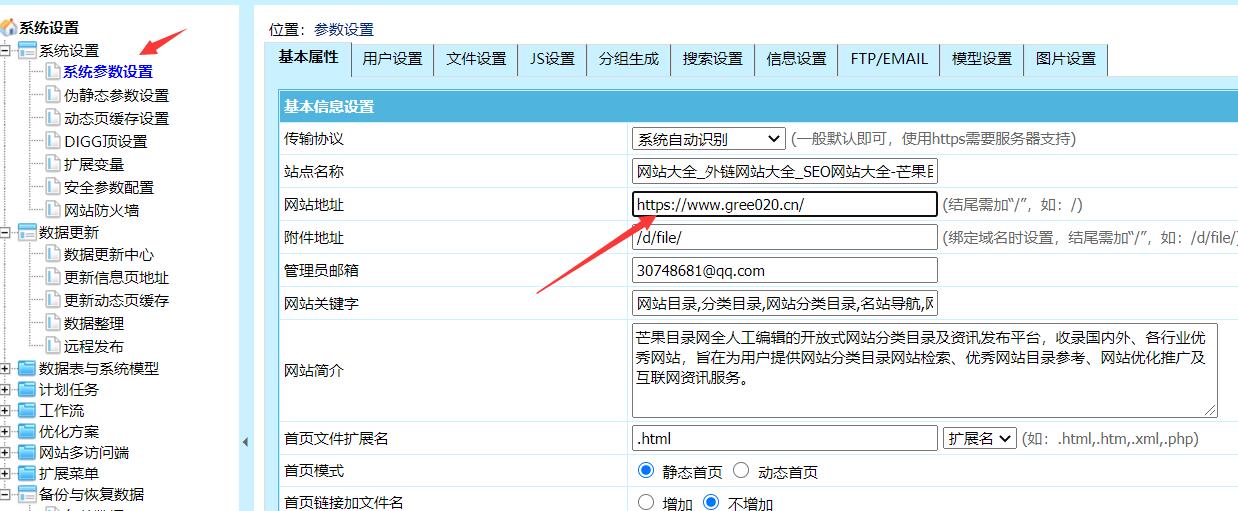Open the 传输协议 dropdown 系统自动识别

coord(708,139)
